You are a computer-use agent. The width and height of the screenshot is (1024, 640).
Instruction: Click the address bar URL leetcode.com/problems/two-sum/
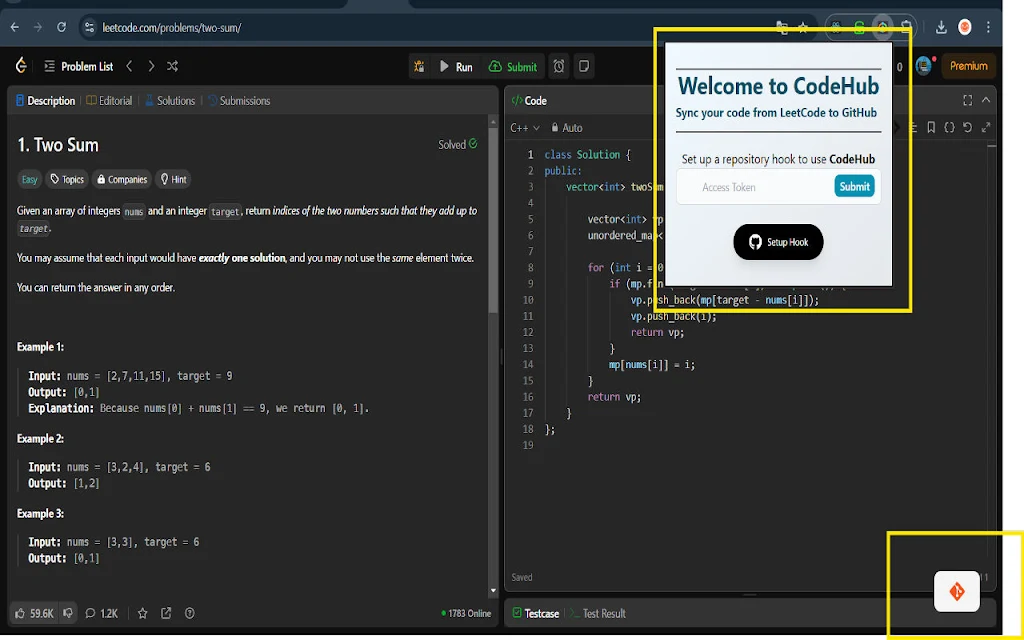click(x=172, y=28)
